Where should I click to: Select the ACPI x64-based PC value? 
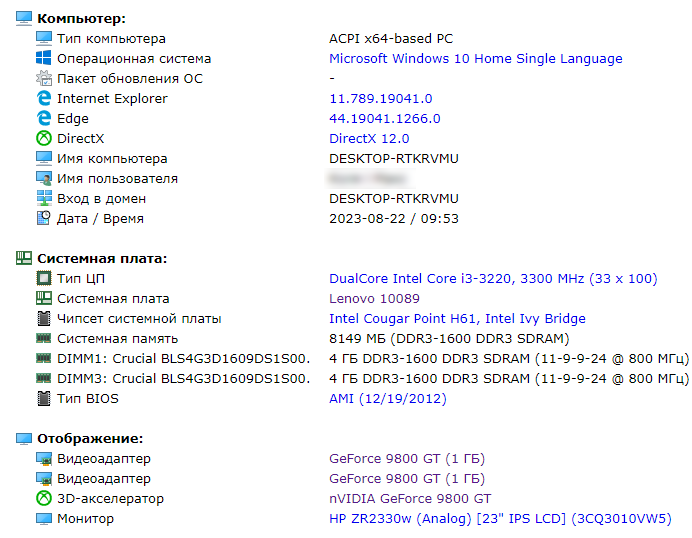coord(391,38)
